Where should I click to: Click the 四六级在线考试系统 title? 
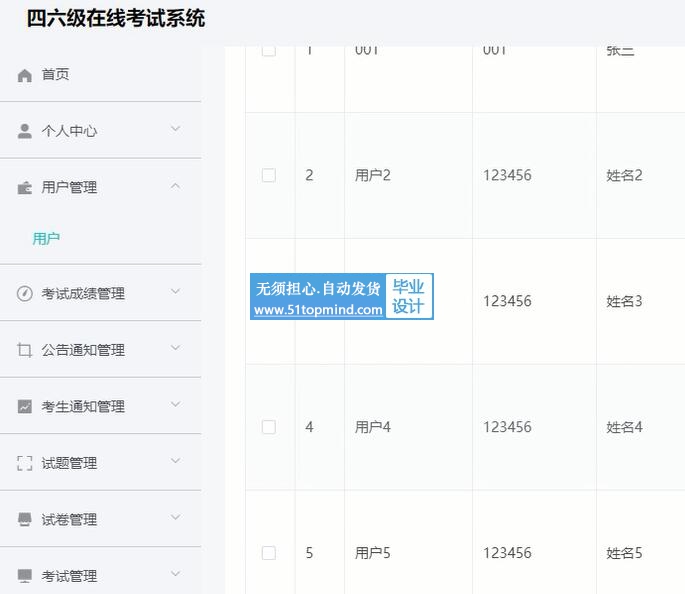tap(116, 19)
